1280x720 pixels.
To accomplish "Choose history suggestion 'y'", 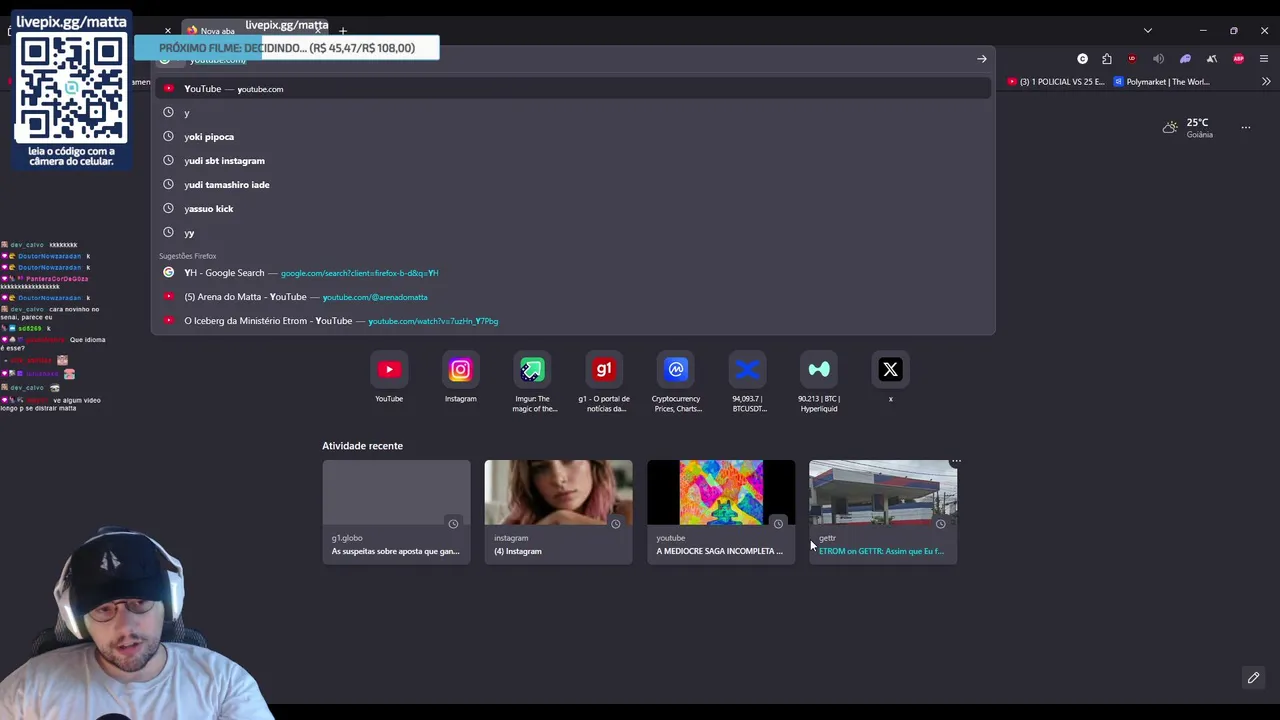I will [x=572, y=113].
